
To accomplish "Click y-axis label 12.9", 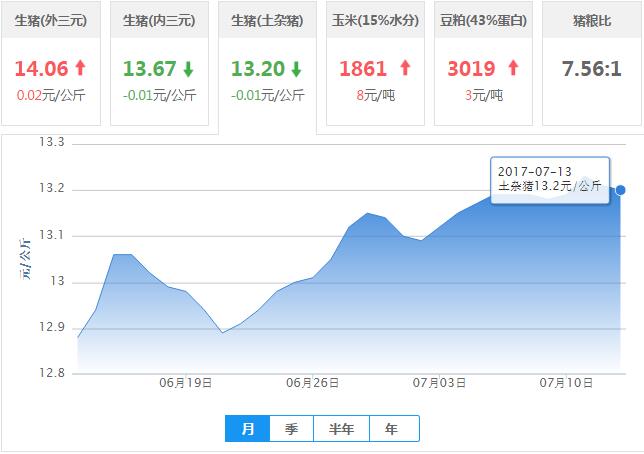I will pos(52,327).
